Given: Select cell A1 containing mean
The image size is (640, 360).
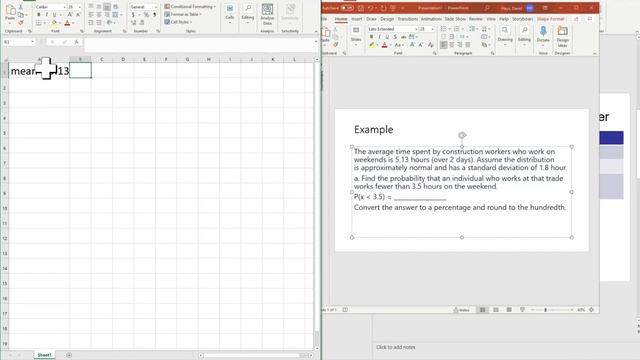Looking at the screenshot, I should pyautogui.click(x=39, y=71).
